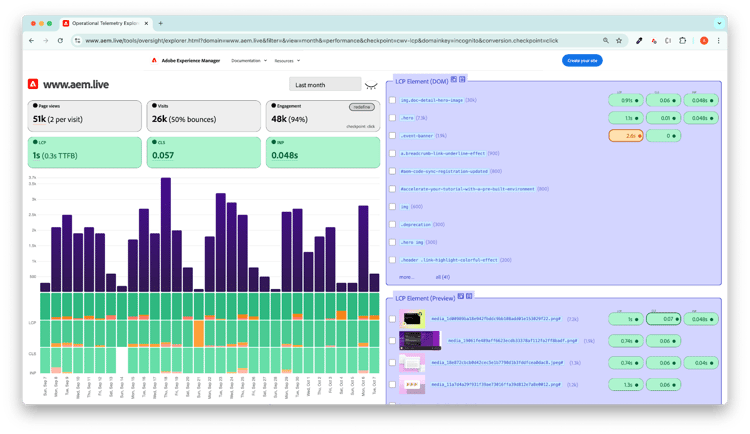Image resolution: width=750 pixels, height=434 pixels.
Task: Click the Create your site button
Action: [582, 61]
